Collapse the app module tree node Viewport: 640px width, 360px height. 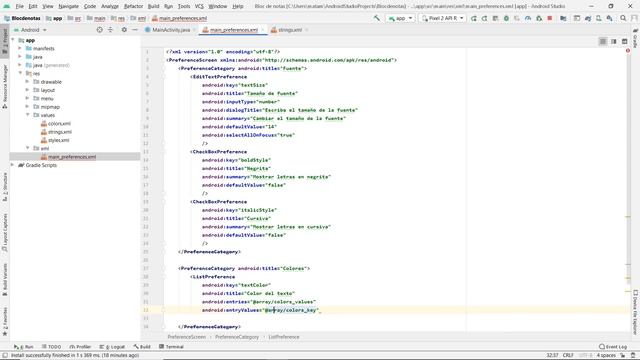point(13,40)
